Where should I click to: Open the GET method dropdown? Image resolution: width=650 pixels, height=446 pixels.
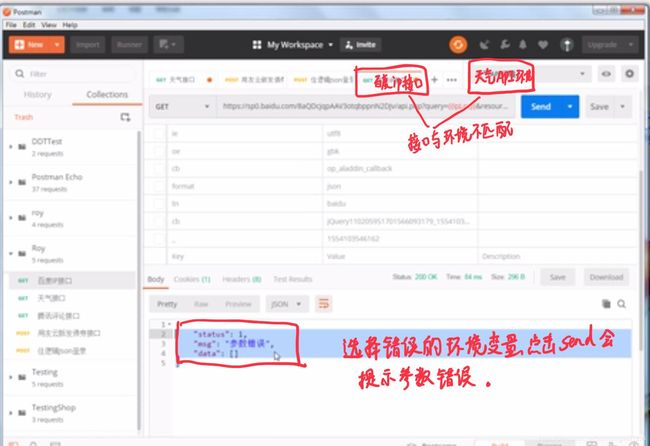point(182,107)
